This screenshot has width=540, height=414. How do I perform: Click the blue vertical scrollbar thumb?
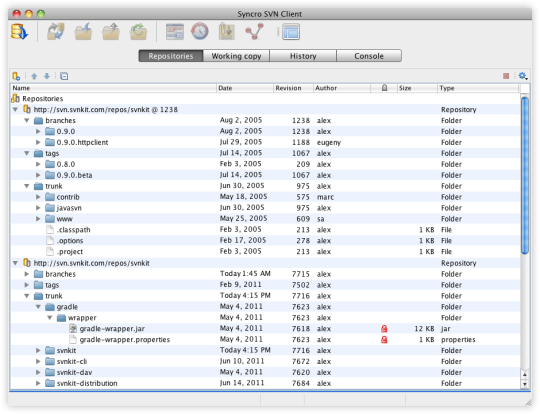tap(525, 176)
